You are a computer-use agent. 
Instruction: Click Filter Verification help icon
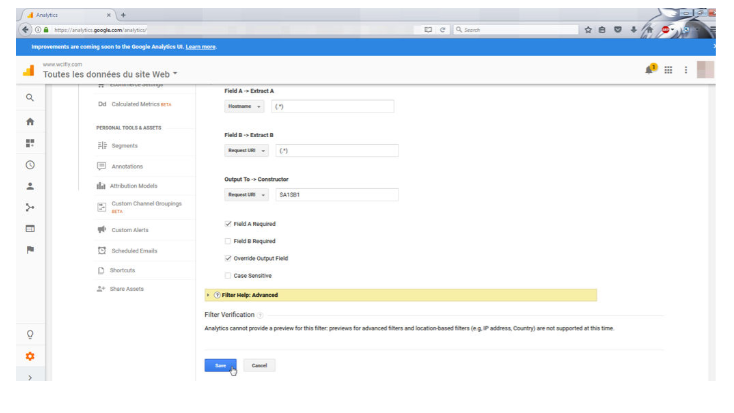click(260, 315)
